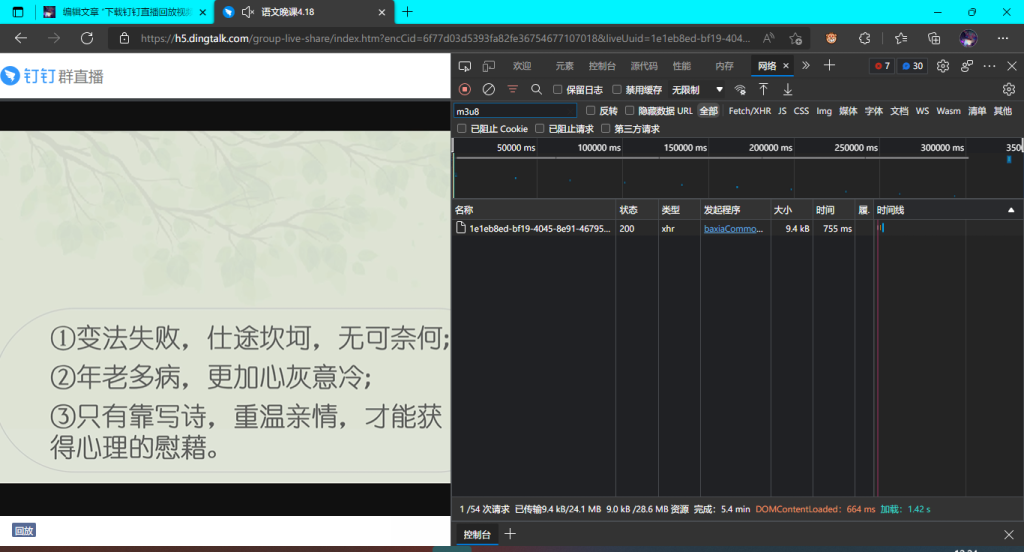The width and height of the screenshot is (1024, 552).
Task: Enable the 禁用缓存 checkbox
Action: click(617, 90)
